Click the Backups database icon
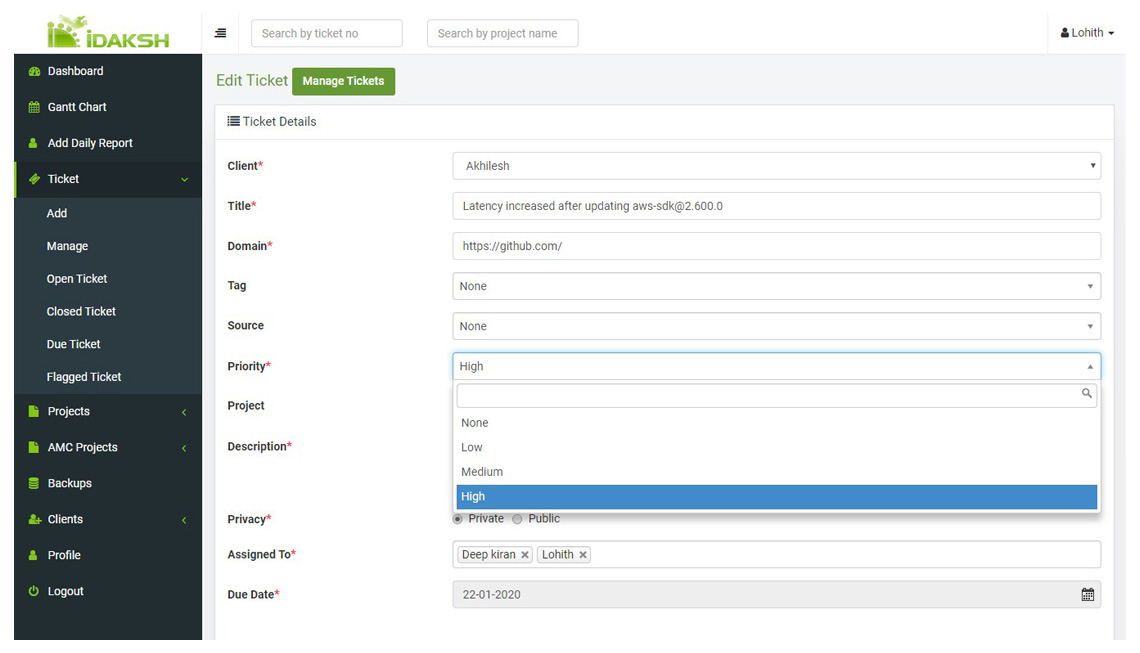The width and height of the screenshot is (1140, 653). click(33, 484)
